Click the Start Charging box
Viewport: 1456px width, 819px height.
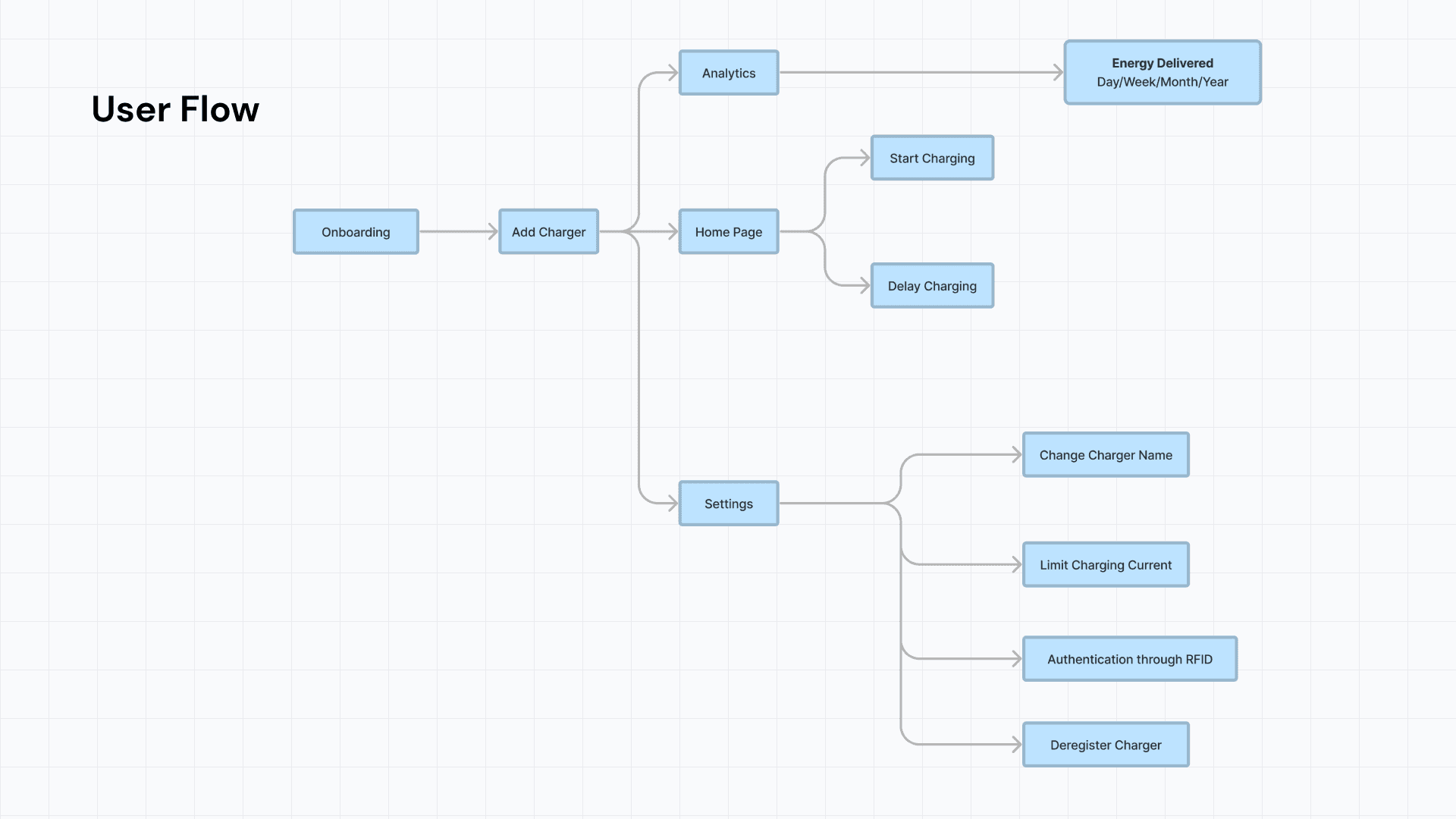pos(932,158)
